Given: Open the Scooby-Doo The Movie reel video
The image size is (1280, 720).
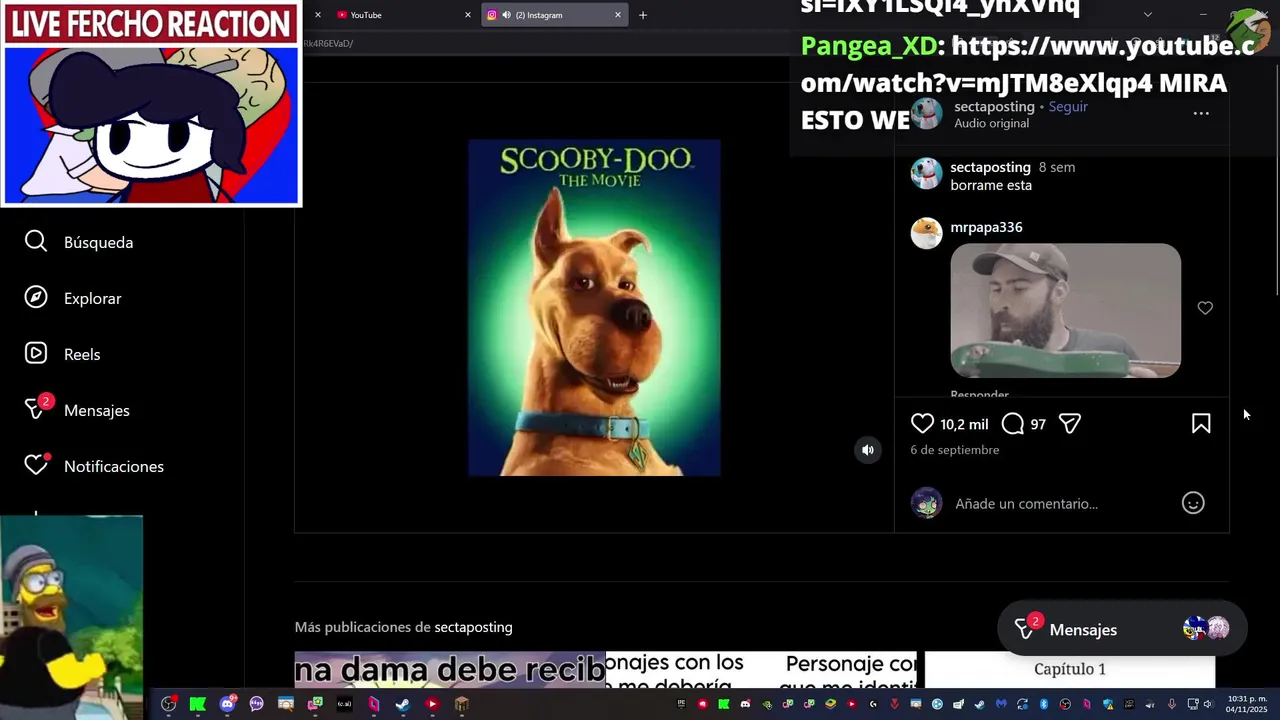Looking at the screenshot, I should (x=594, y=307).
